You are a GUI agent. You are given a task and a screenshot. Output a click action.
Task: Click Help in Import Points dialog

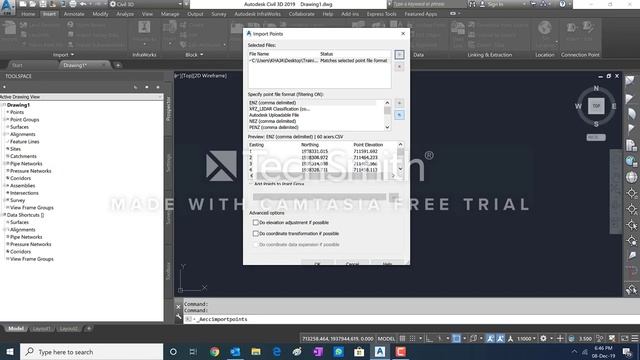pos(387,263)
